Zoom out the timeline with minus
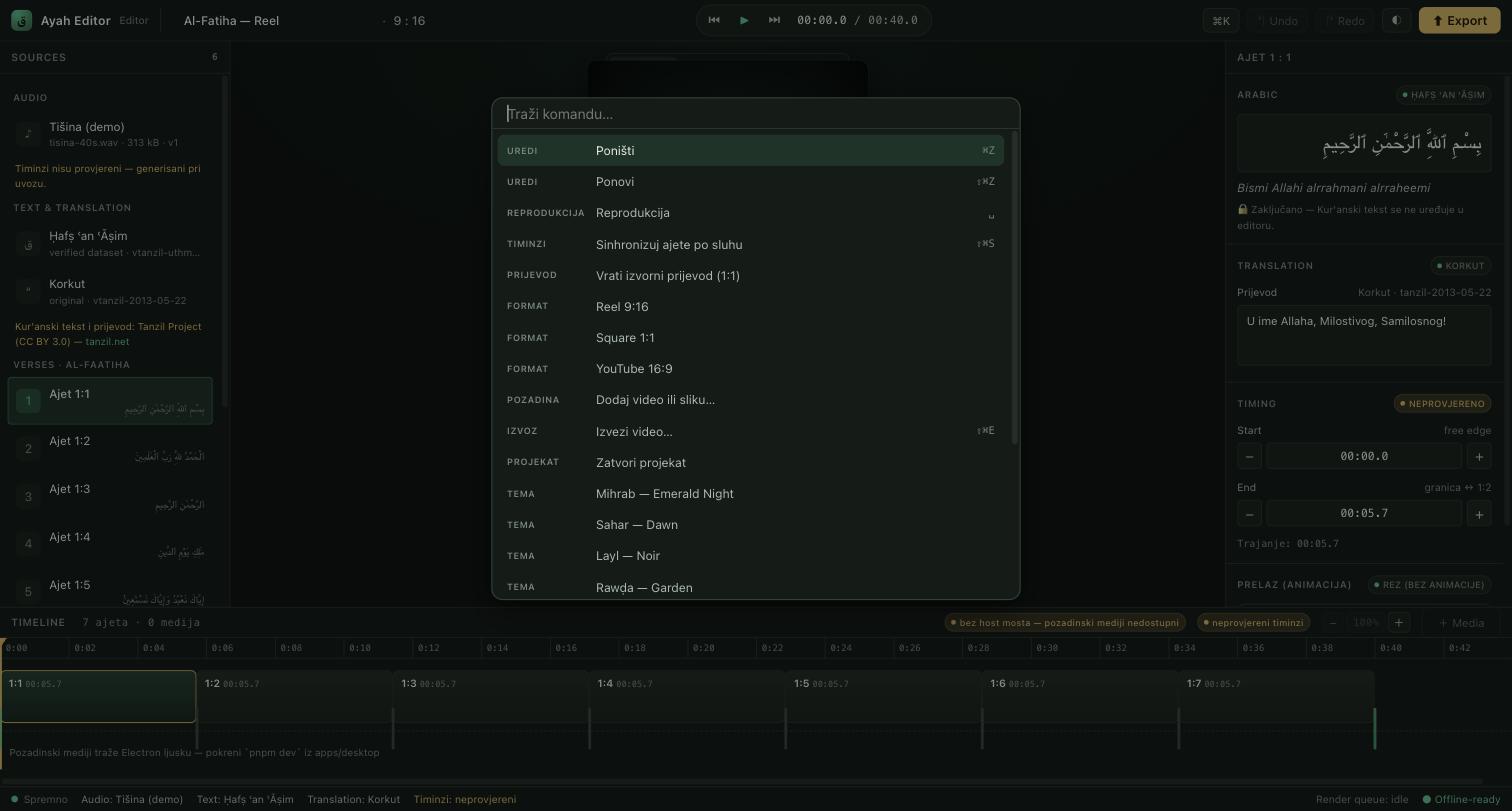The width and height of the screenshot is (1512, 811). point(1333,623)
